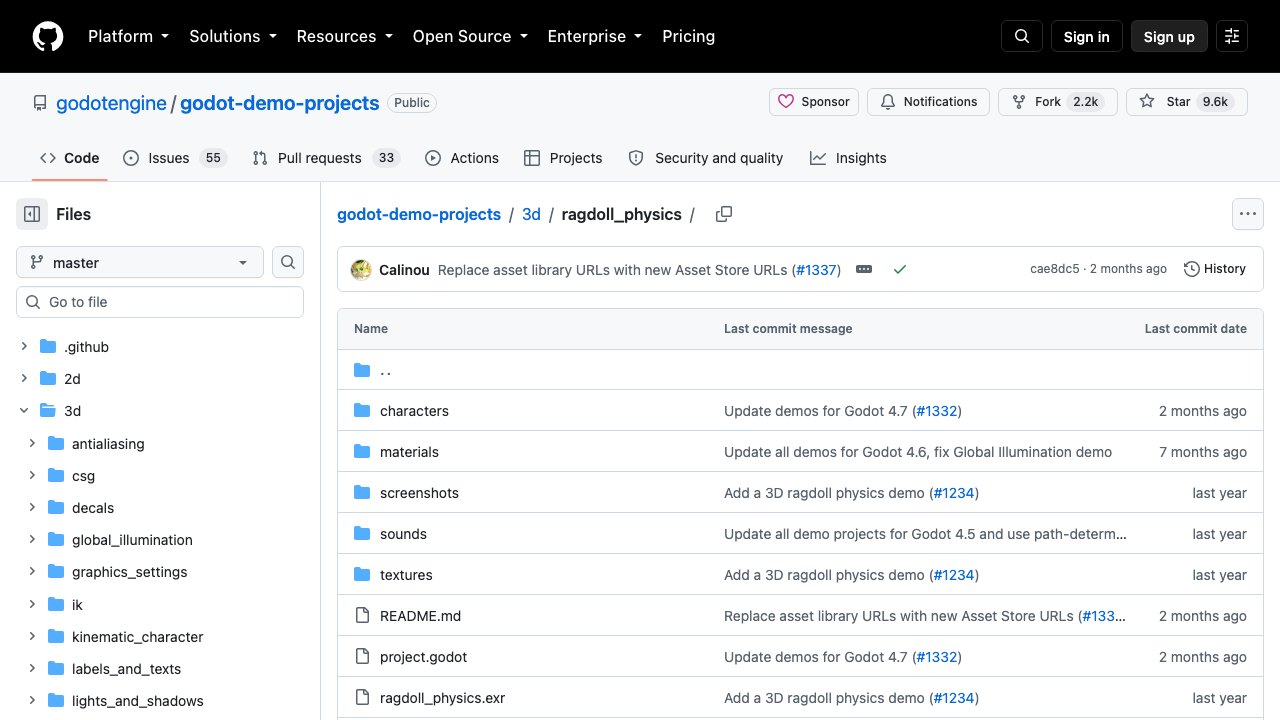Sponsor the godotengine project
Viewport: 1280px width, 720px height.
point(814,102)
